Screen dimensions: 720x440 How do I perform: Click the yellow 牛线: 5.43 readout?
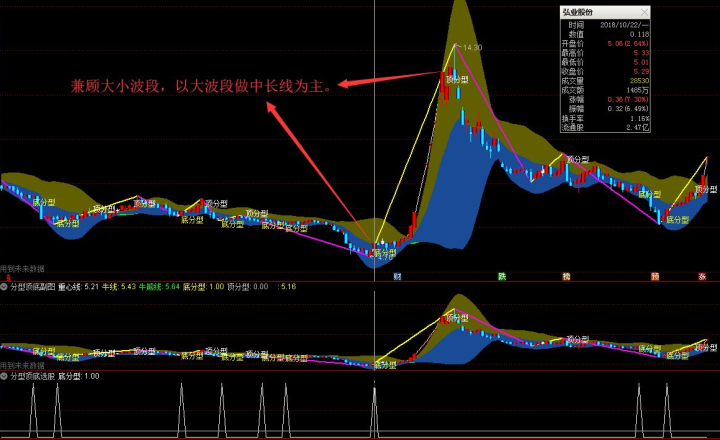[118, 287]
